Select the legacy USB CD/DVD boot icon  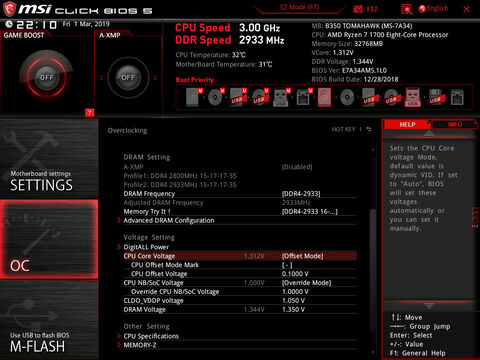391,97
